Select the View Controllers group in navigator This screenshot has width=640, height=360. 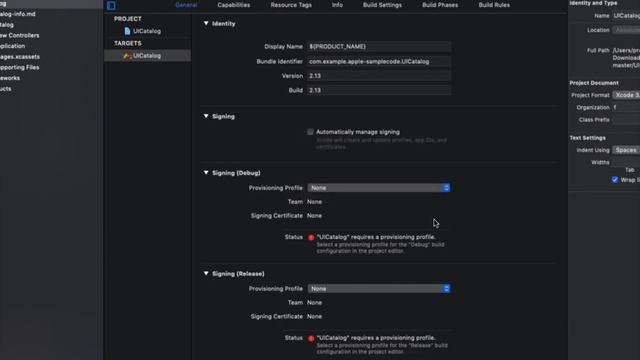tap(19, 36)
